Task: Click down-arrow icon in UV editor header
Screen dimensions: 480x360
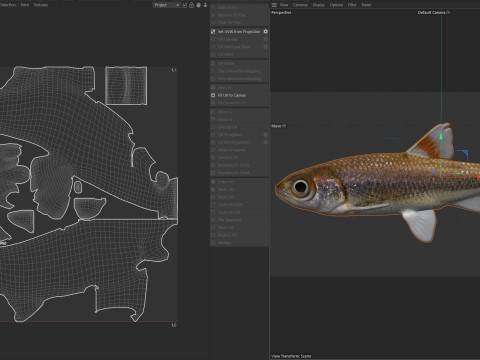Action: tap(205, 5)
